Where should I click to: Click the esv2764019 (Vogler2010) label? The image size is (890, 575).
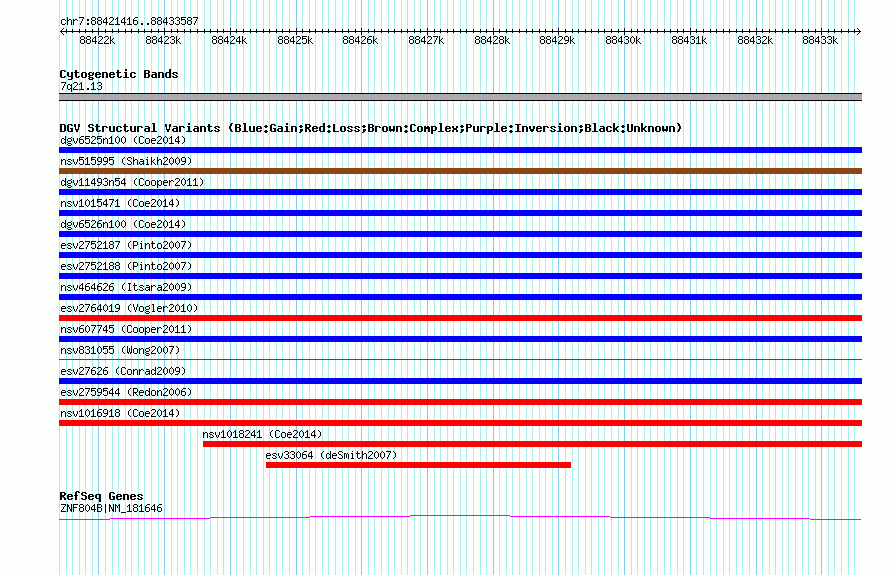coord(129,308)
